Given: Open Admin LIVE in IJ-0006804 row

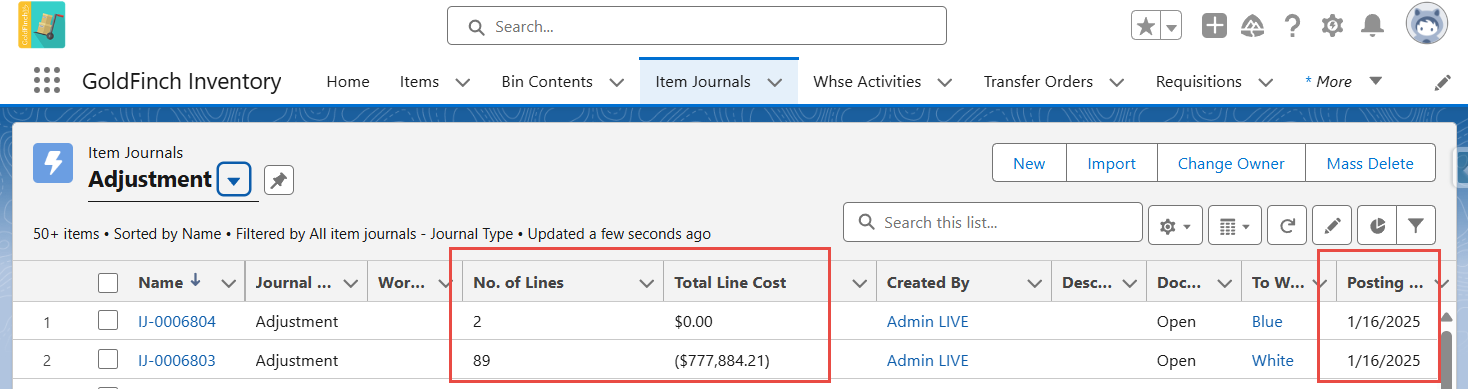Looking at the screenshot, I should [928, 321].
